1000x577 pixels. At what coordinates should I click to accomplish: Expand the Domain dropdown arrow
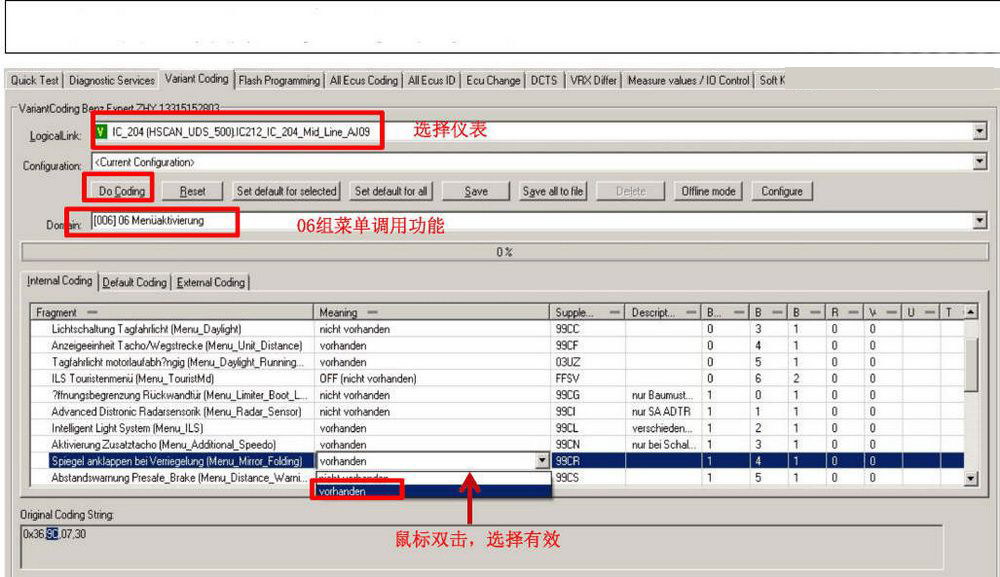click(980, 222)
